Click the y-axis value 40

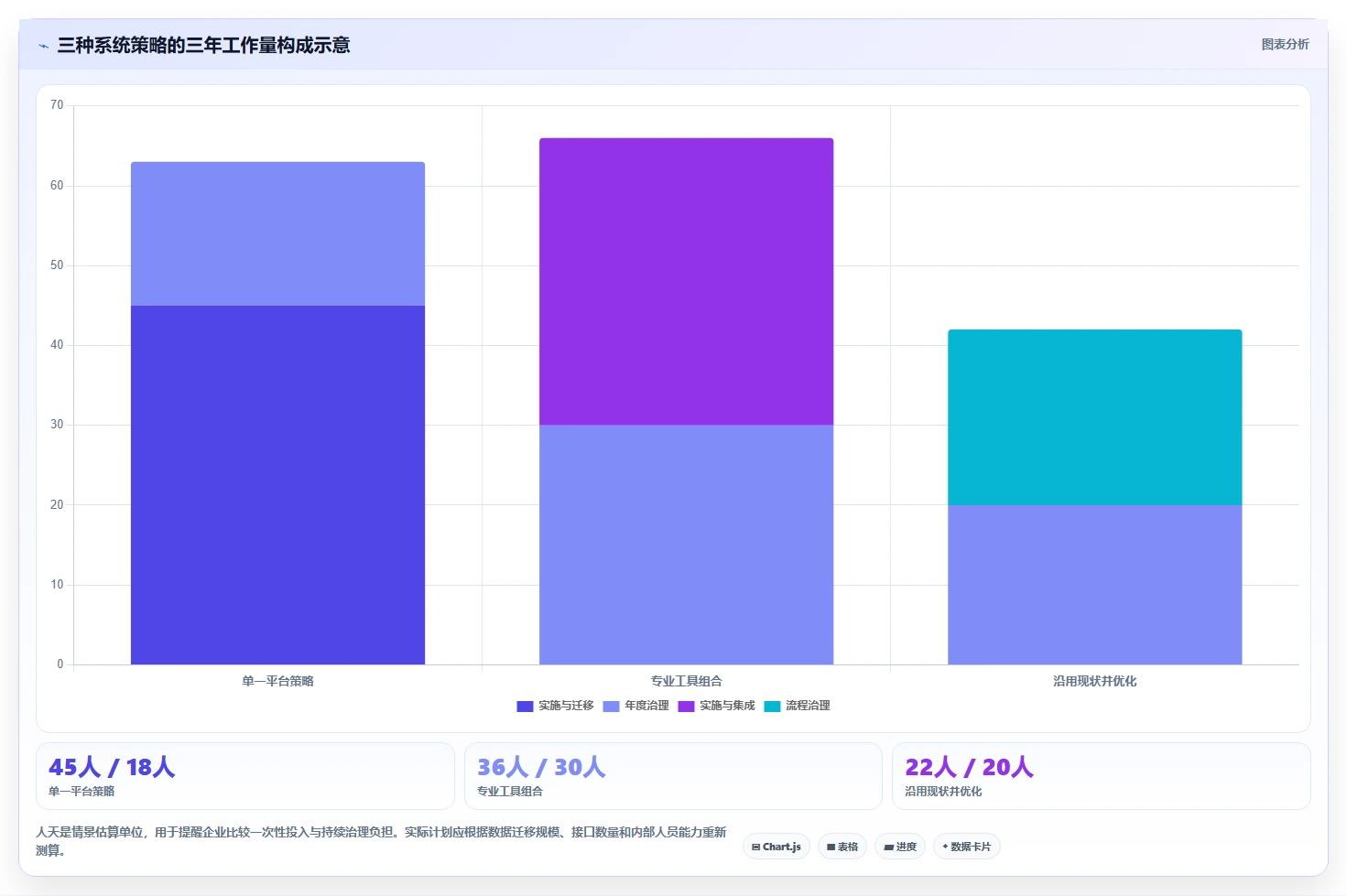(57, 345)
